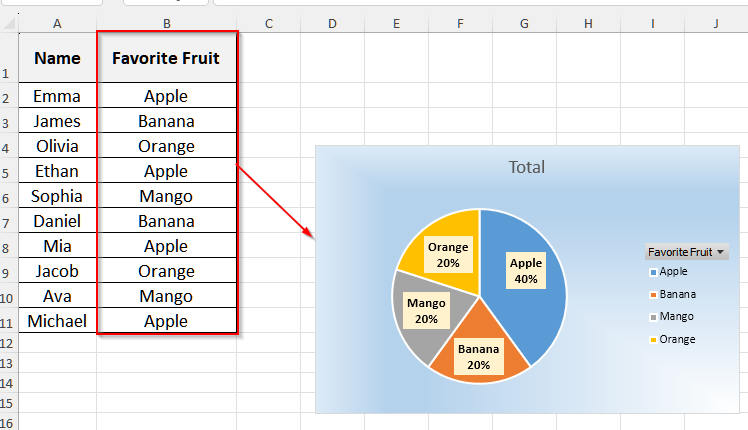Select the row 16 header
Viewport: 748px width, 430px height.
[7, 423]
